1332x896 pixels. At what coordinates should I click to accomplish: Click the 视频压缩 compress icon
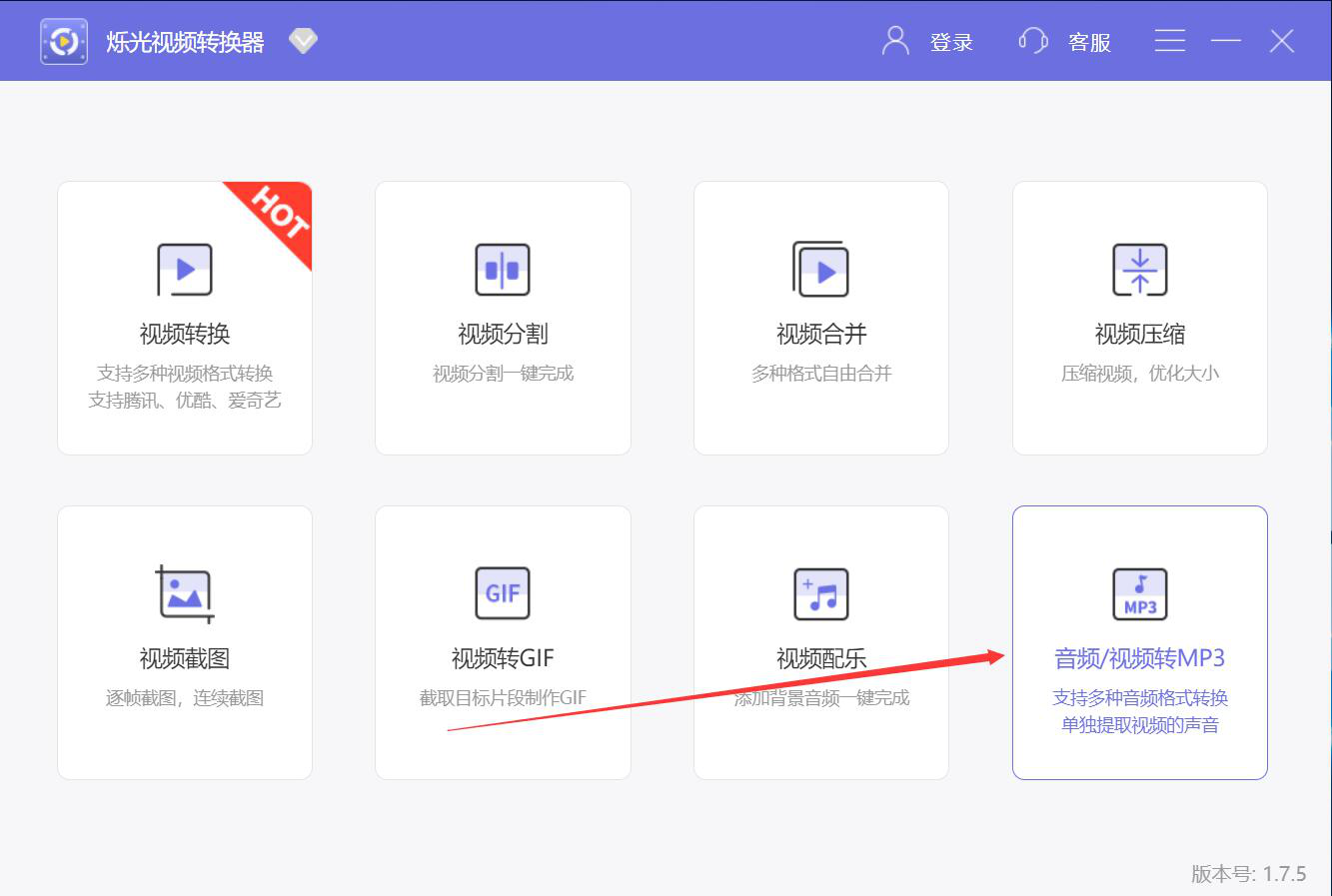[x=1140, y=270]
